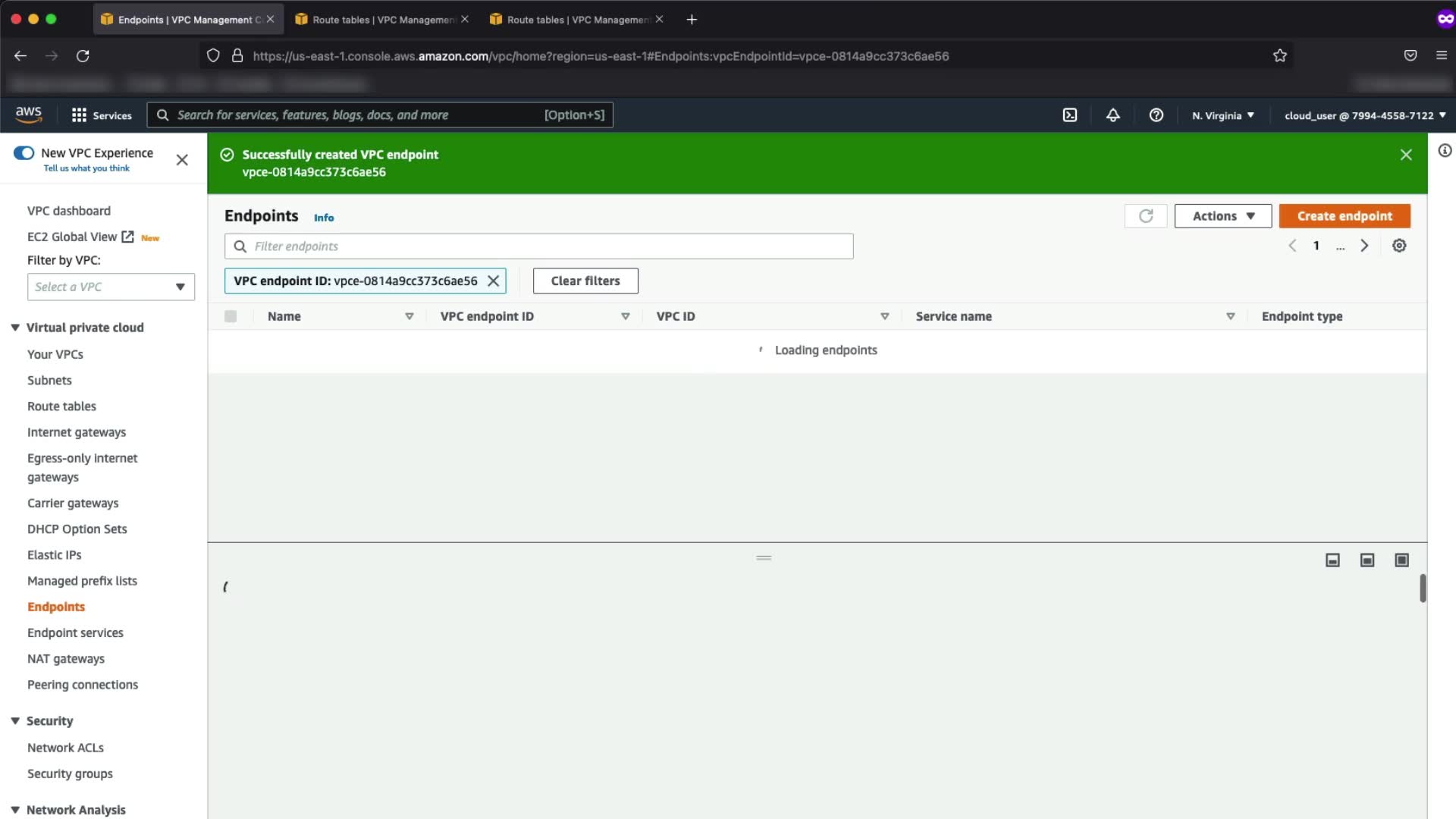Viewport: 1456px width, 819px height.
Task: Click the AWS logo home icon
Action: pyautogui.click(x=29, y=115)
